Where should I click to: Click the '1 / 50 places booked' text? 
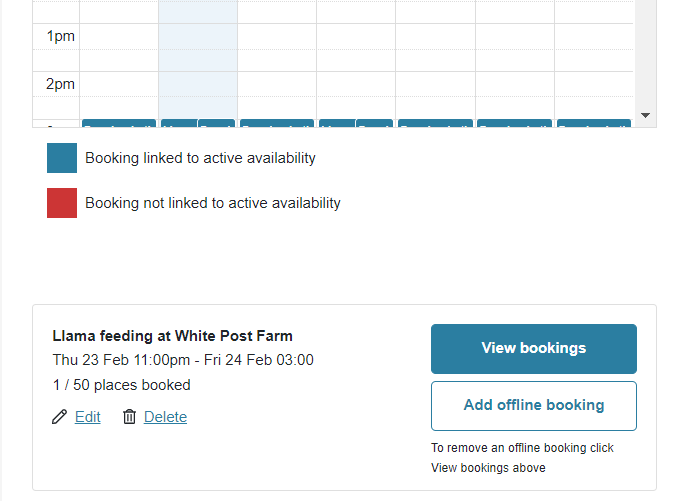122,385
